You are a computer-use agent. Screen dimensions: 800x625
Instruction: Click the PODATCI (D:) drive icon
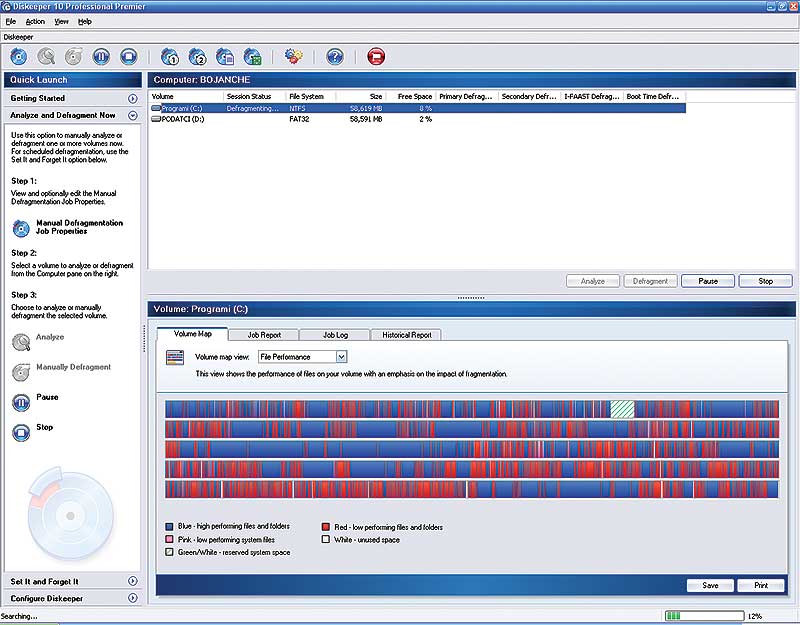coord(156,119)
